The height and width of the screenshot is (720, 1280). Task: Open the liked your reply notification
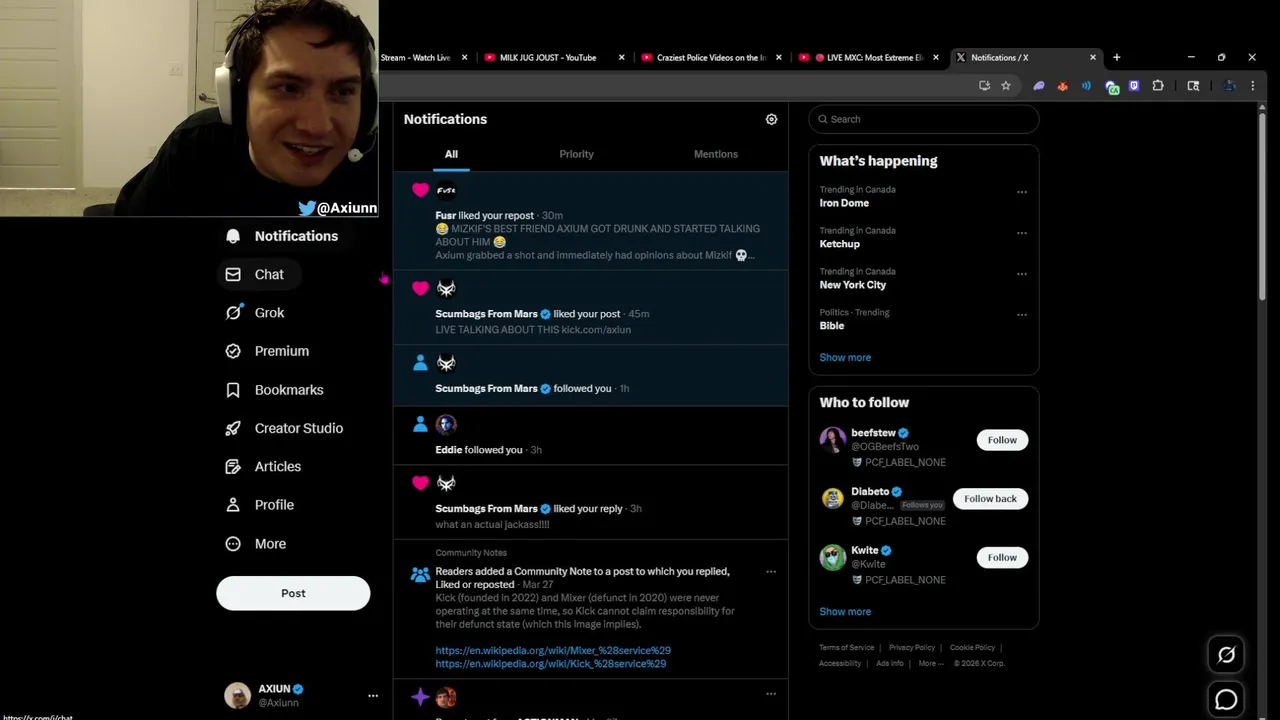[x=590, y=503]
